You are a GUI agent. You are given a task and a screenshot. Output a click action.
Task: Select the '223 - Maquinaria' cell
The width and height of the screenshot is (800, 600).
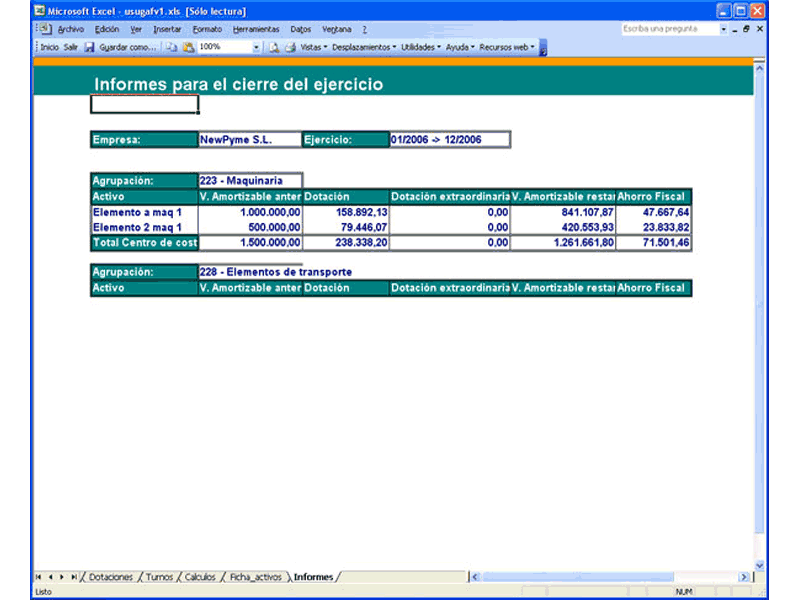(x=250, y=181)
